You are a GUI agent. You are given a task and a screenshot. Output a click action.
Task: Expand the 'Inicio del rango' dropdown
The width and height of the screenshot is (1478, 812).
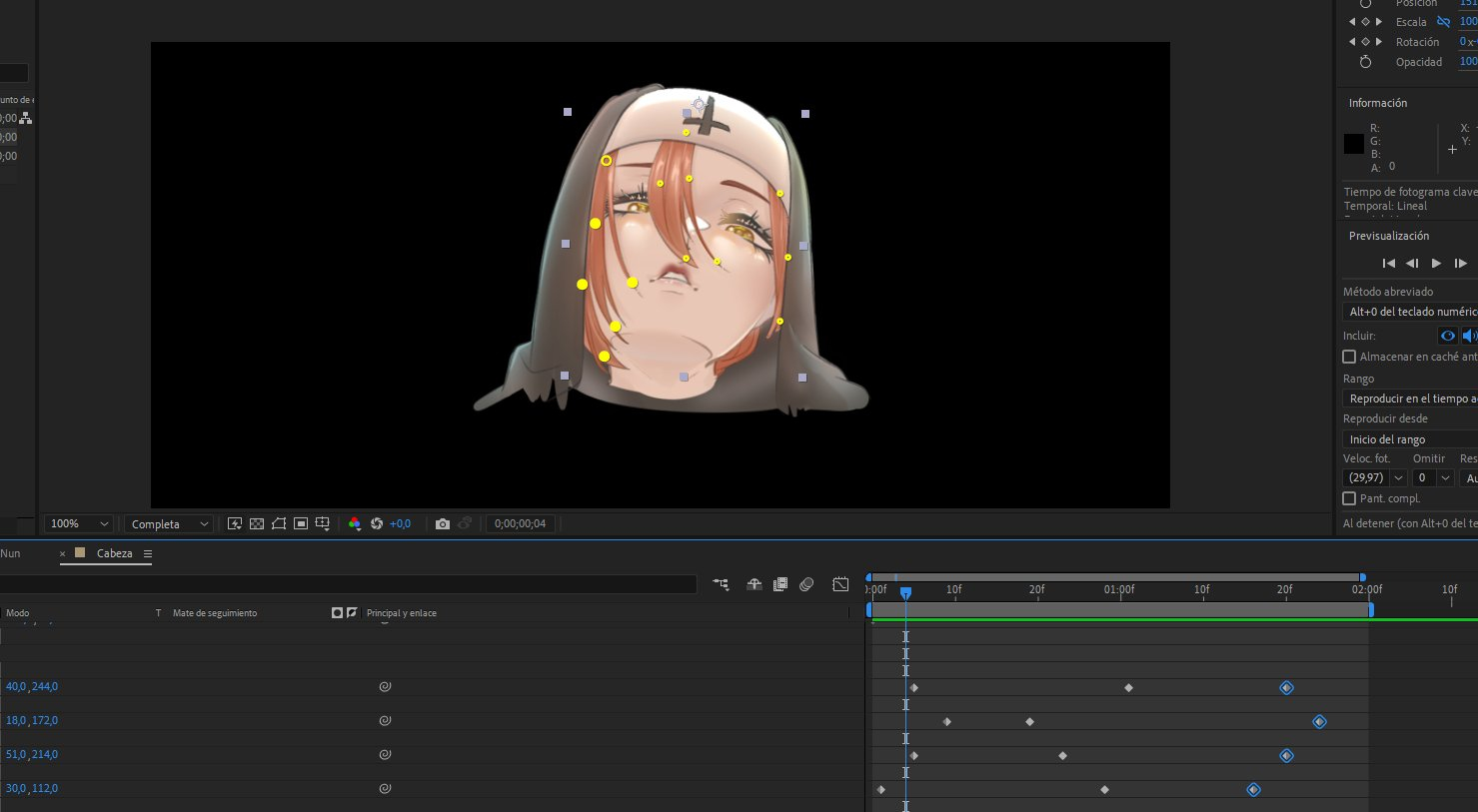pyautogui.click(x=1409, y=439)
